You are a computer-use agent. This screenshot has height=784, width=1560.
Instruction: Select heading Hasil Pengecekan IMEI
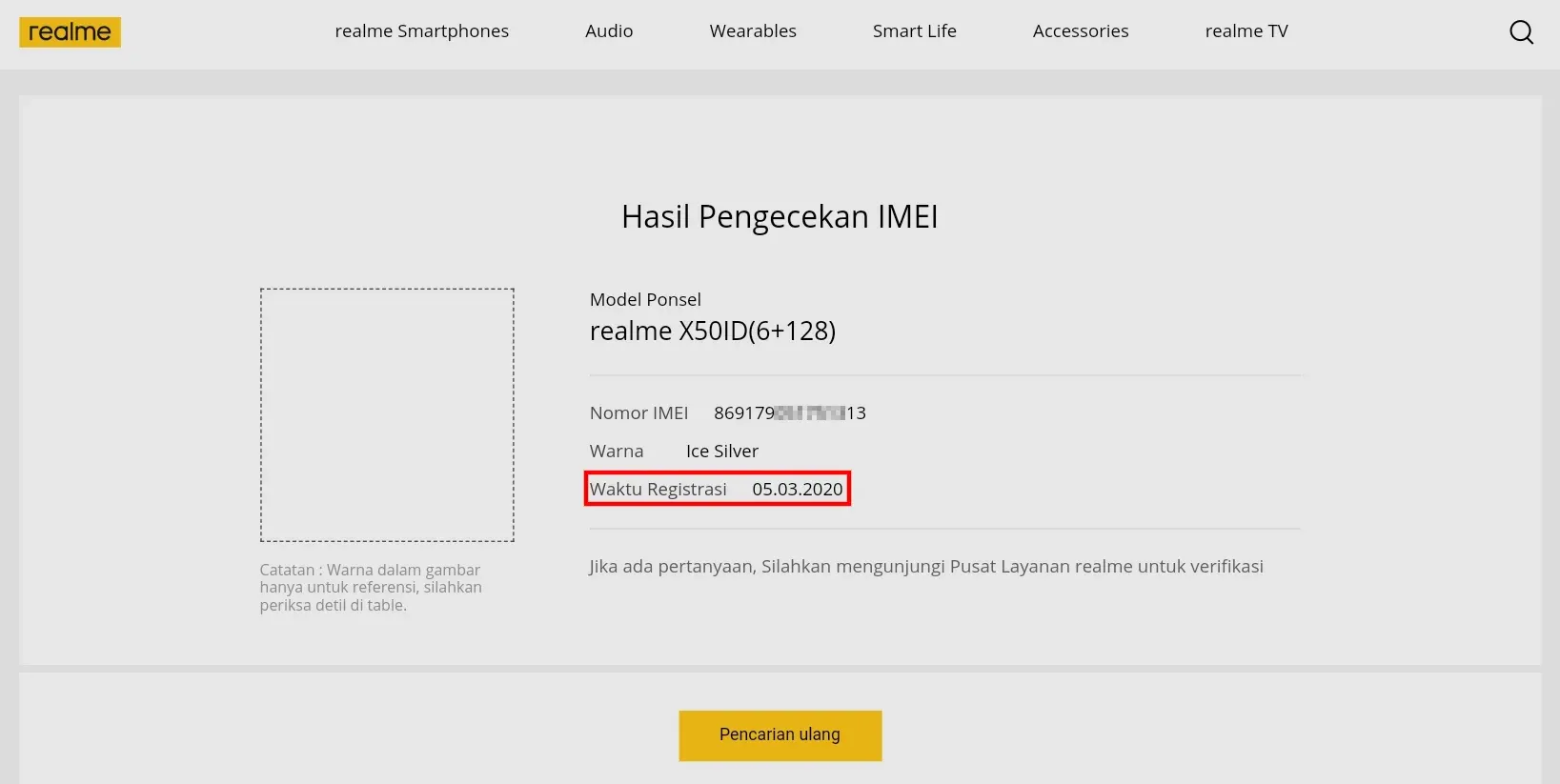click(780, 217)
